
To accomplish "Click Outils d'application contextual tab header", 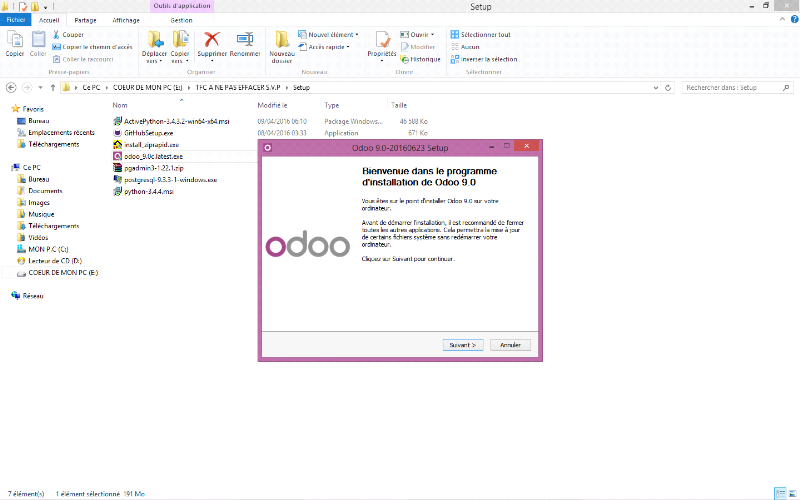I will pos(182,6).
